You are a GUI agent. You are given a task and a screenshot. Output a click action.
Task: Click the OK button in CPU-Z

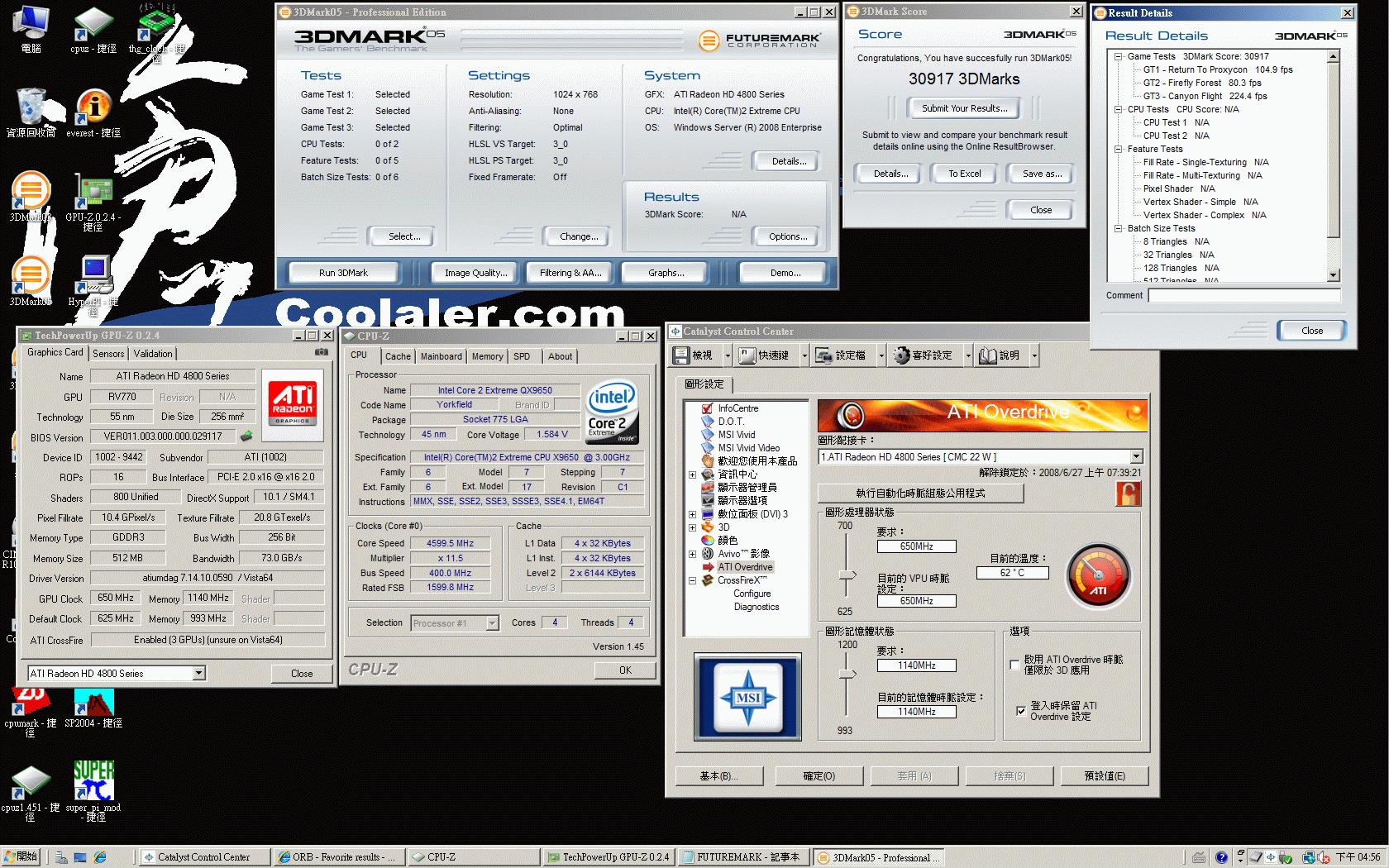pos(625,670)
